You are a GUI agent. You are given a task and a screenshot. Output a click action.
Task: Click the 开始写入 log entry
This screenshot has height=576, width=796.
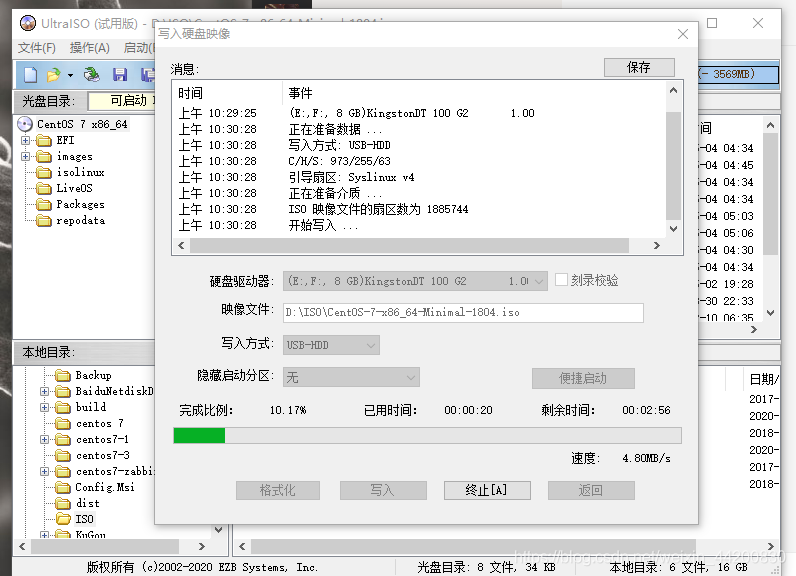click(x=323, y=225)
